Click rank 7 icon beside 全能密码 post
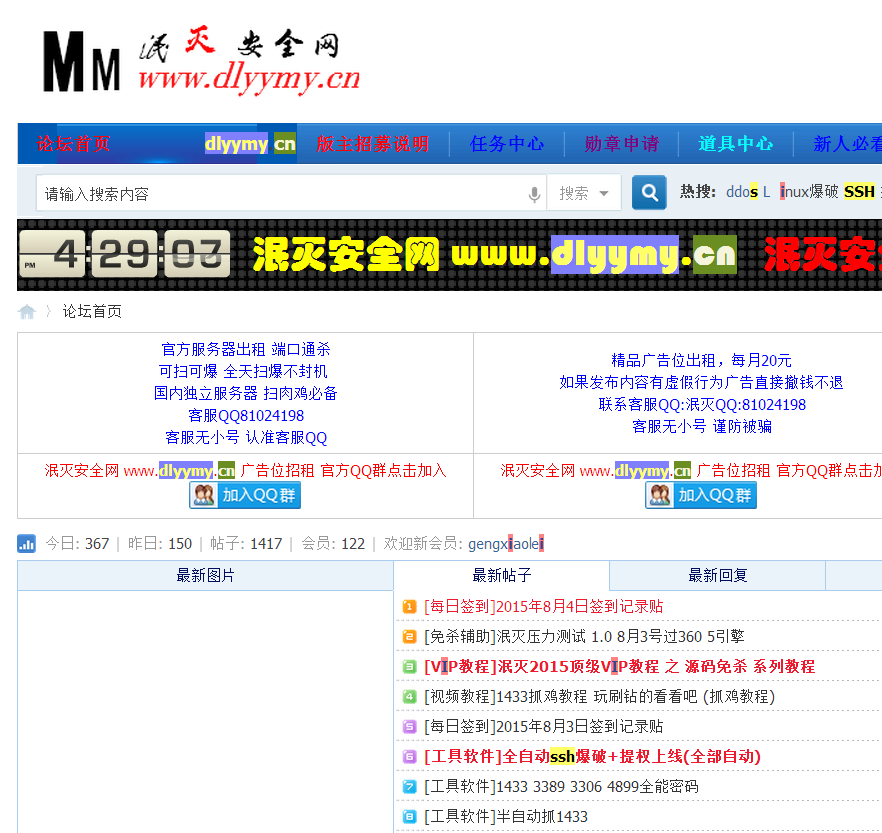 coord(409,786)
